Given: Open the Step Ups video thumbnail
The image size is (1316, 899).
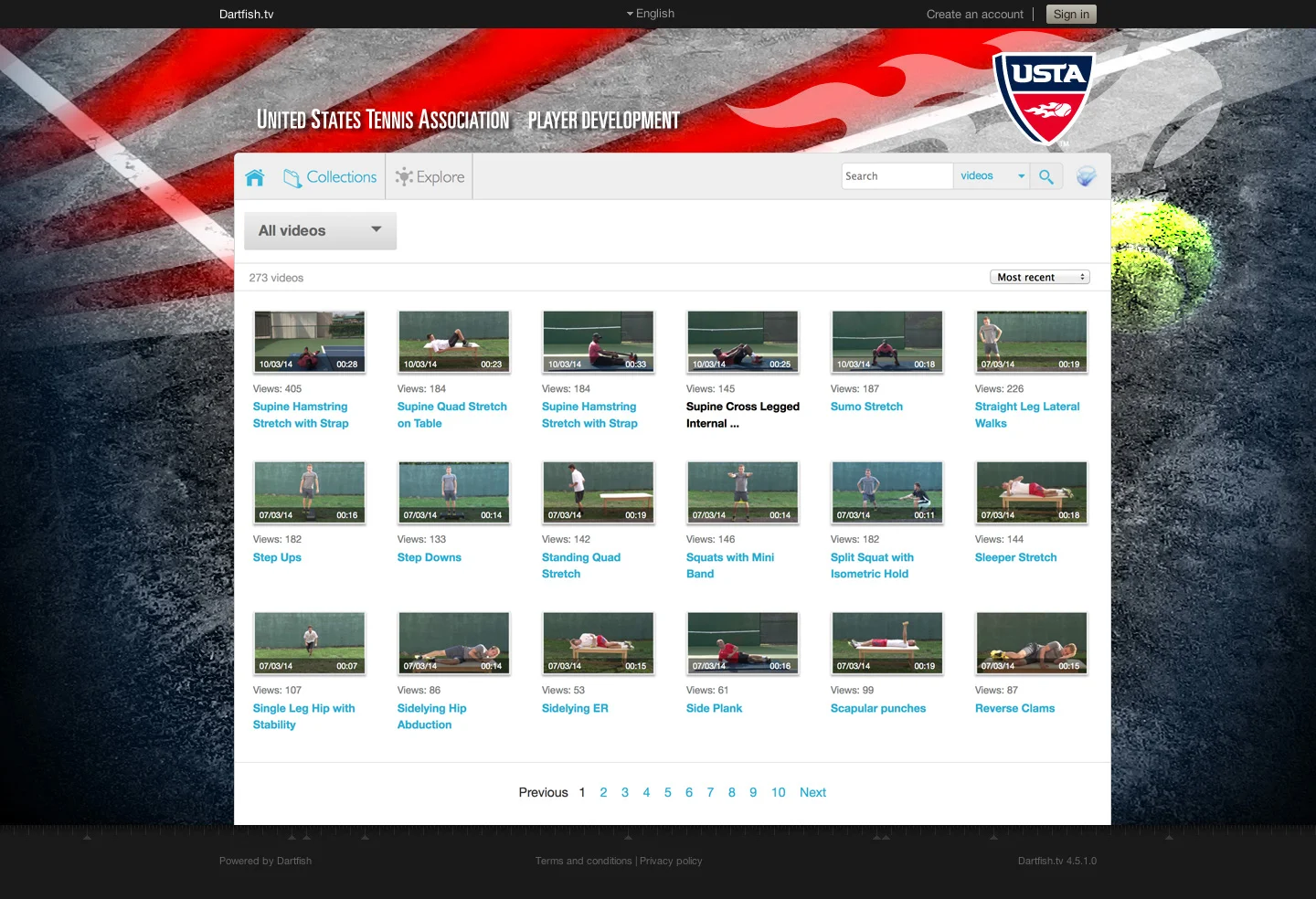Looking at the screenshot, I should pos(310,492).
